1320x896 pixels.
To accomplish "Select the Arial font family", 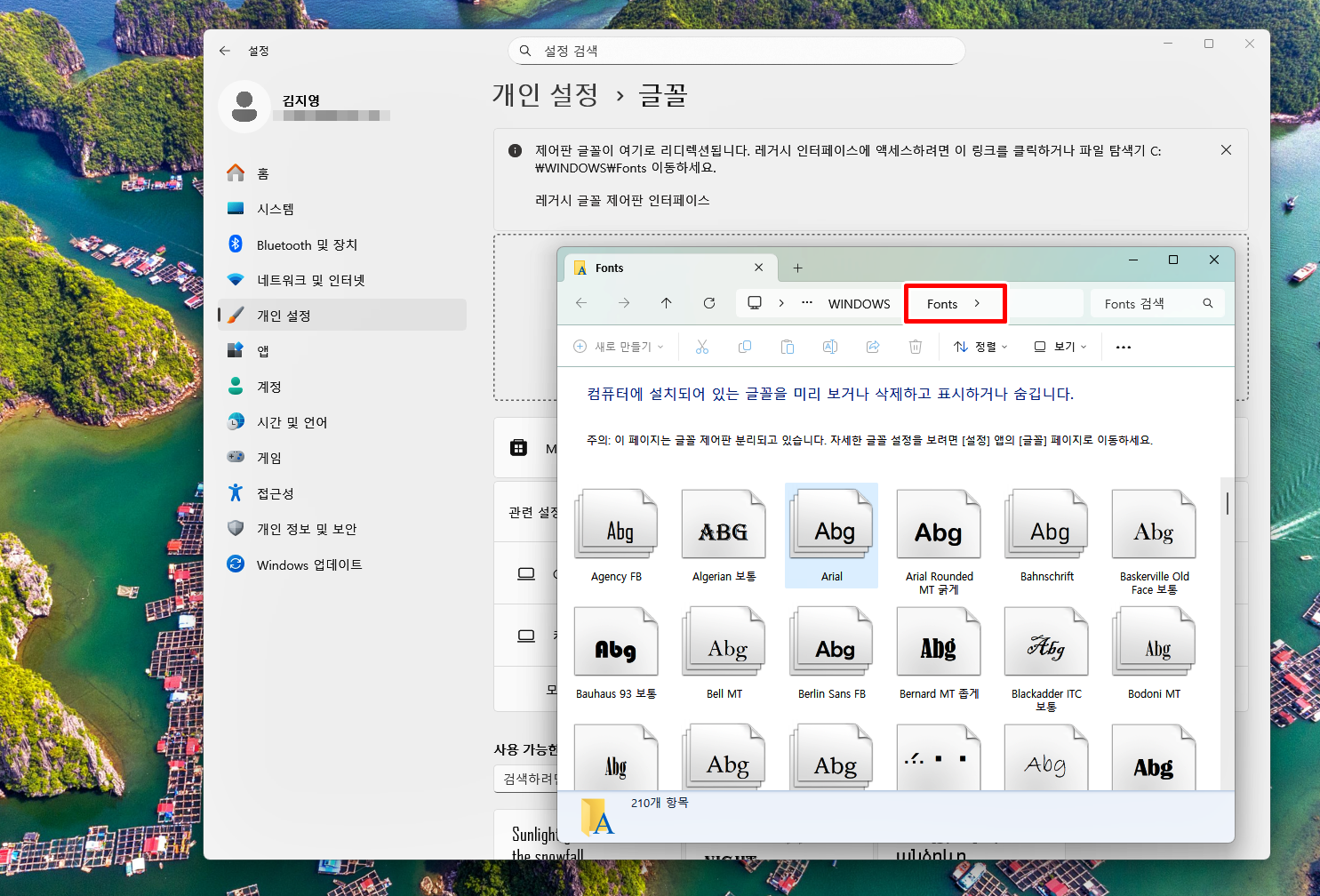I will click(831, 536).
